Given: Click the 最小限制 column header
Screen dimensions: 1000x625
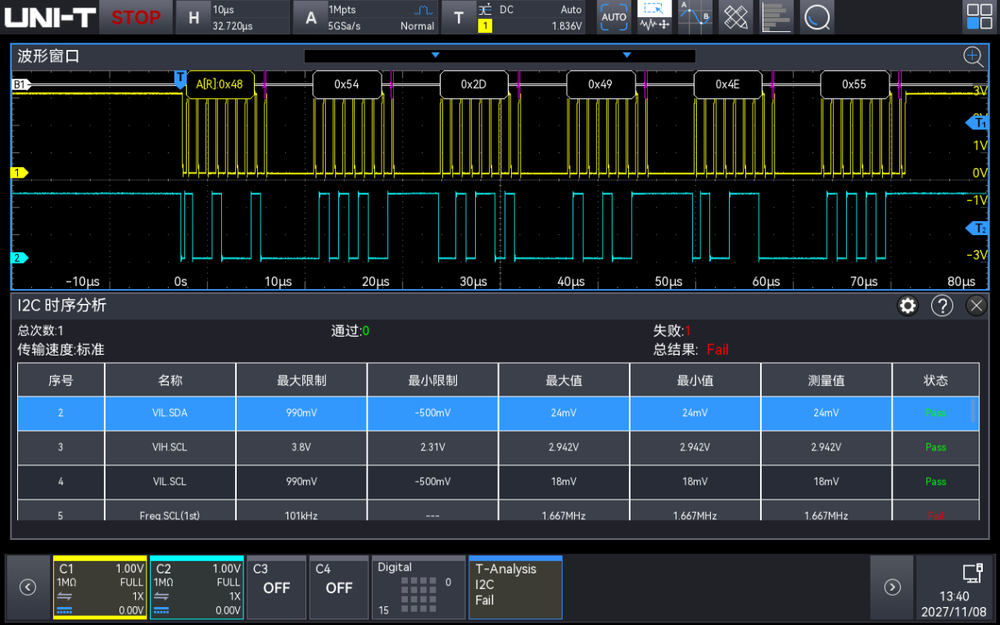Looking at the screenshot, I should tap(433, 380).
